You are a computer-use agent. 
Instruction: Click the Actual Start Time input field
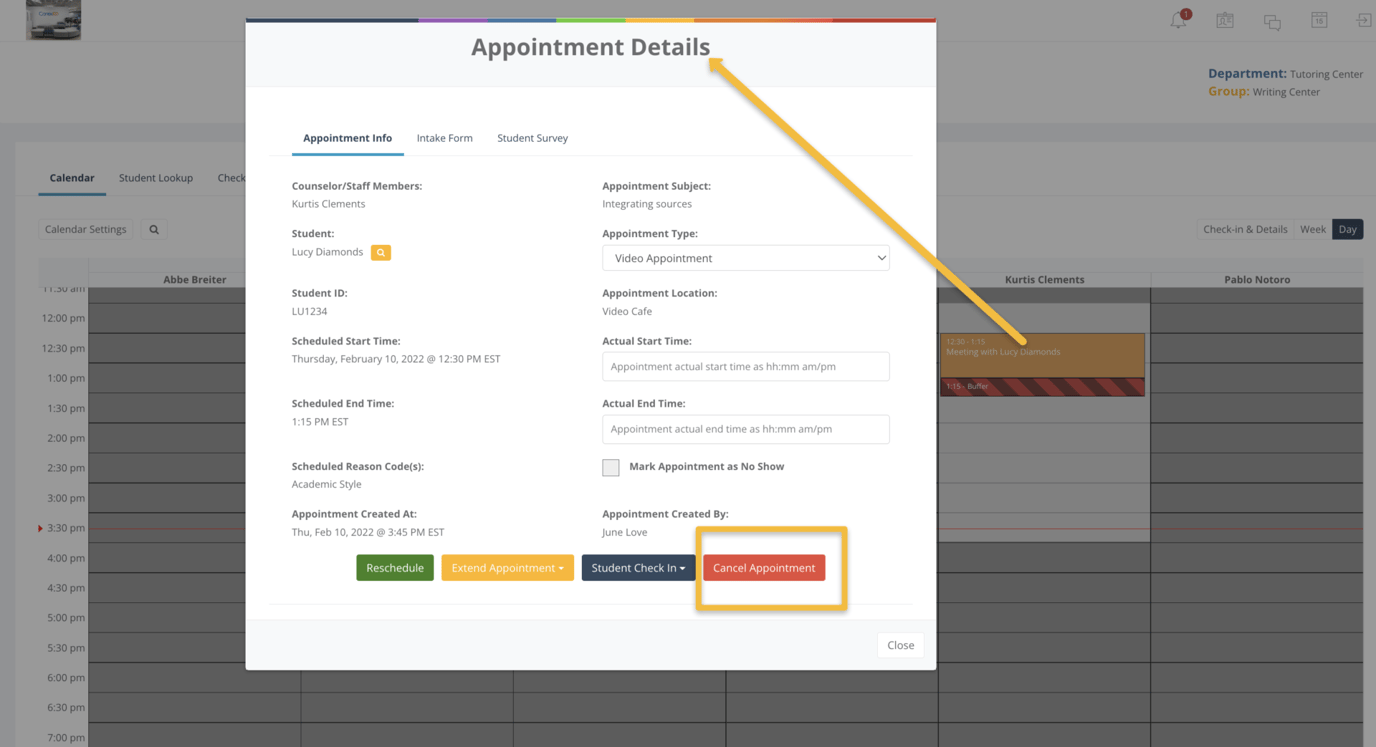pos(745,366)
